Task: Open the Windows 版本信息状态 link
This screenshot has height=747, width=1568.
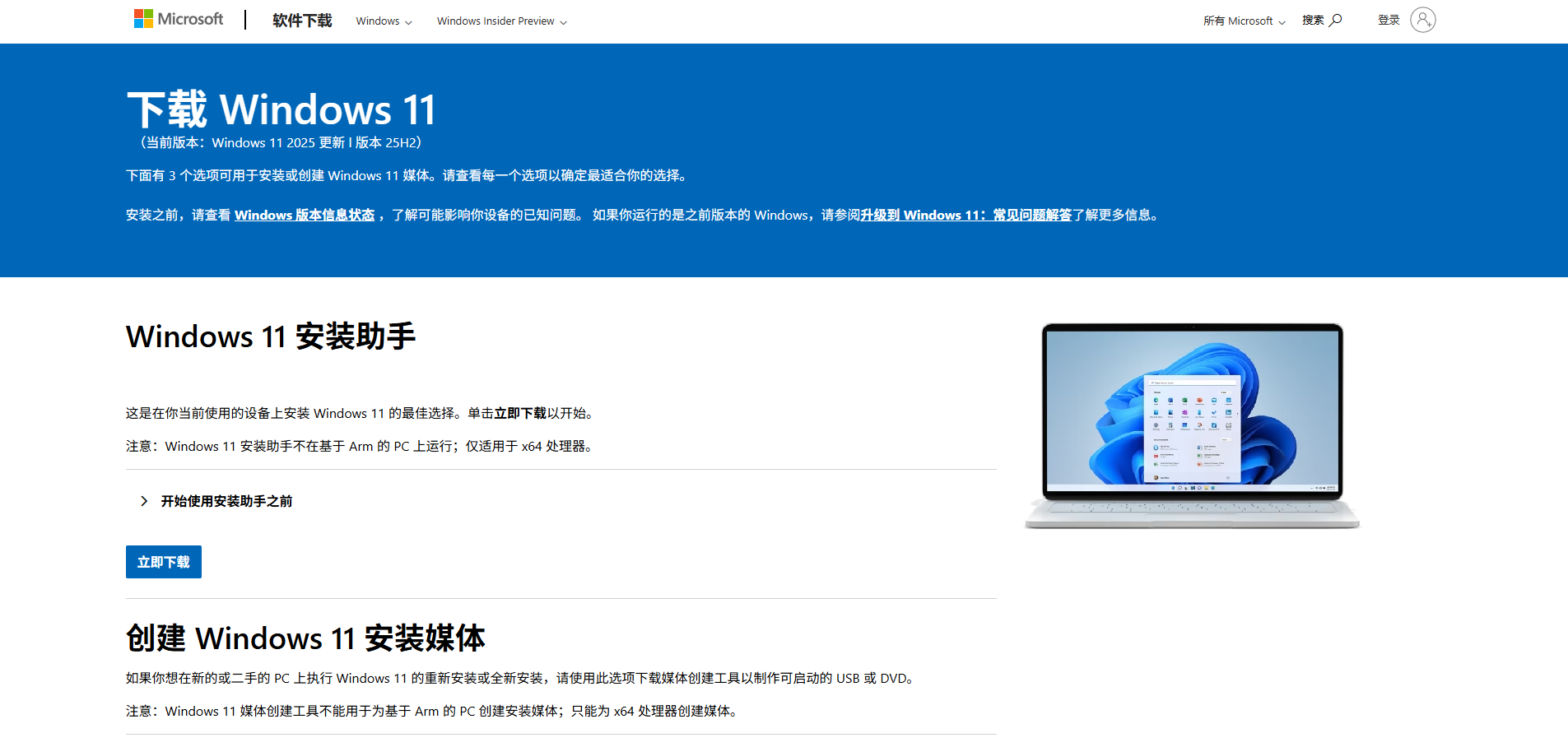Action: pos(304,215)
